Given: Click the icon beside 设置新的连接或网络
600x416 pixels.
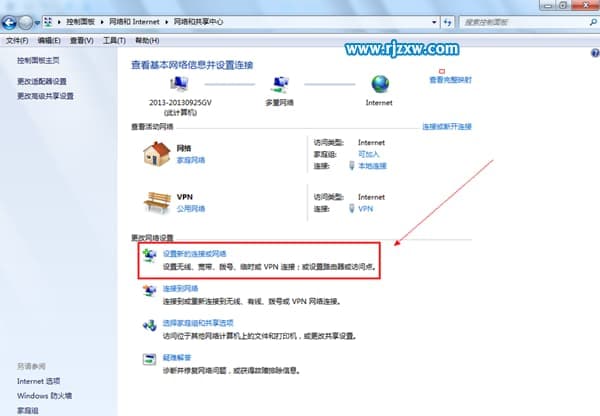Looking at the screenshot, I should (x=149, y=255).
